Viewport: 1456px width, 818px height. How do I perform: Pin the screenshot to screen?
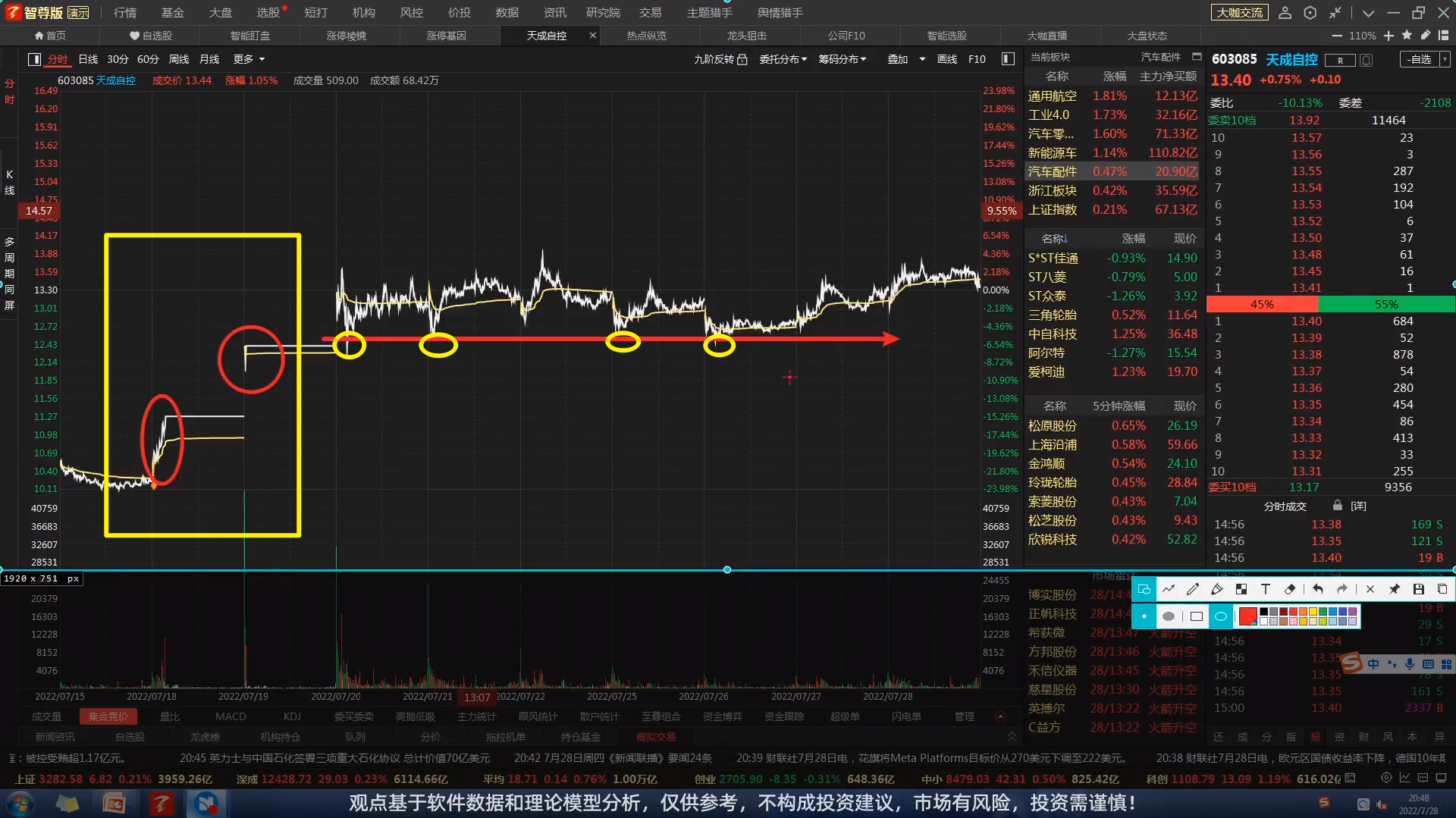pos(1395,589)
